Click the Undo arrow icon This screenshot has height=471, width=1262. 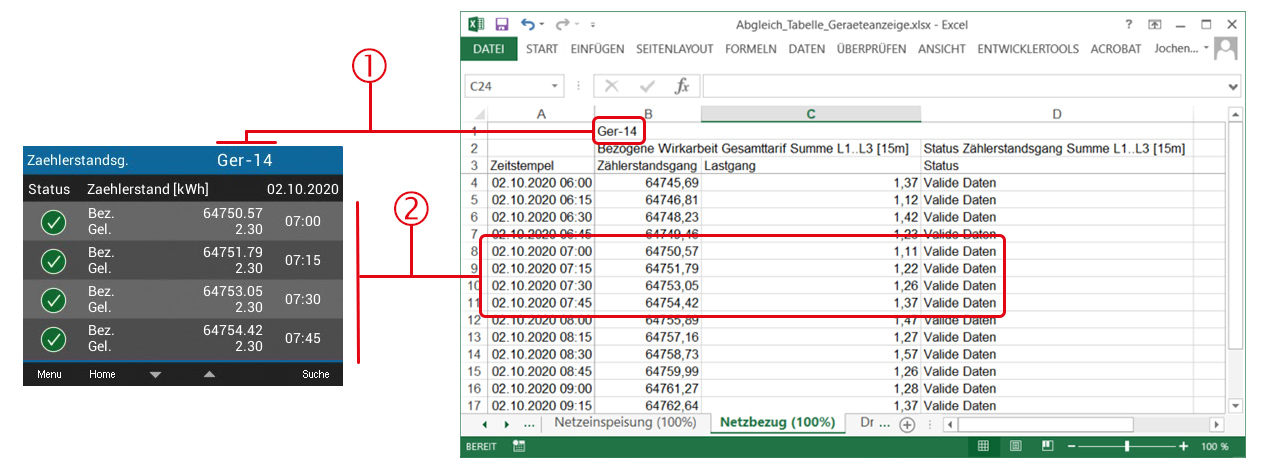coord(528,24)
